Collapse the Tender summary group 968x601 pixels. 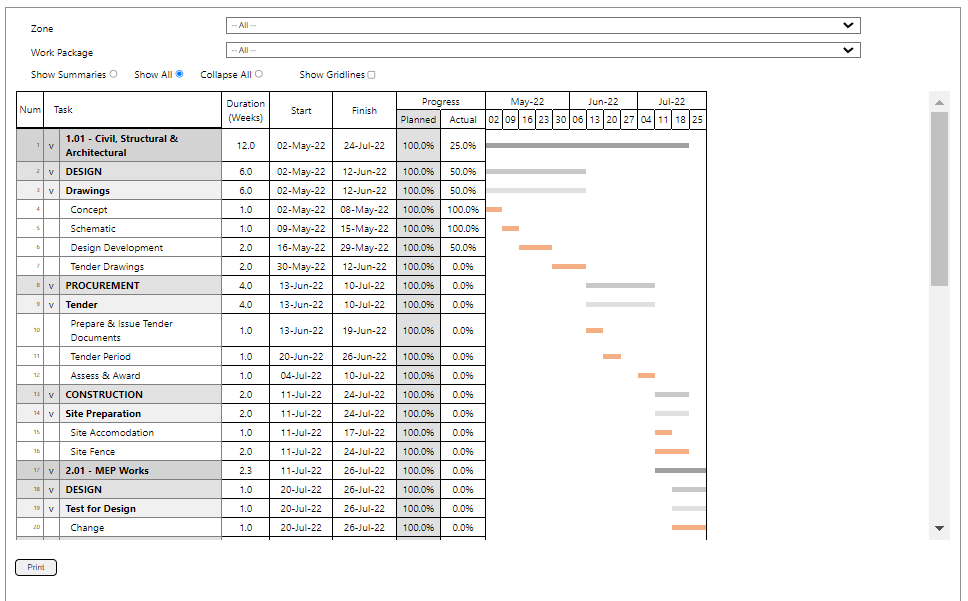pos(51,305)
